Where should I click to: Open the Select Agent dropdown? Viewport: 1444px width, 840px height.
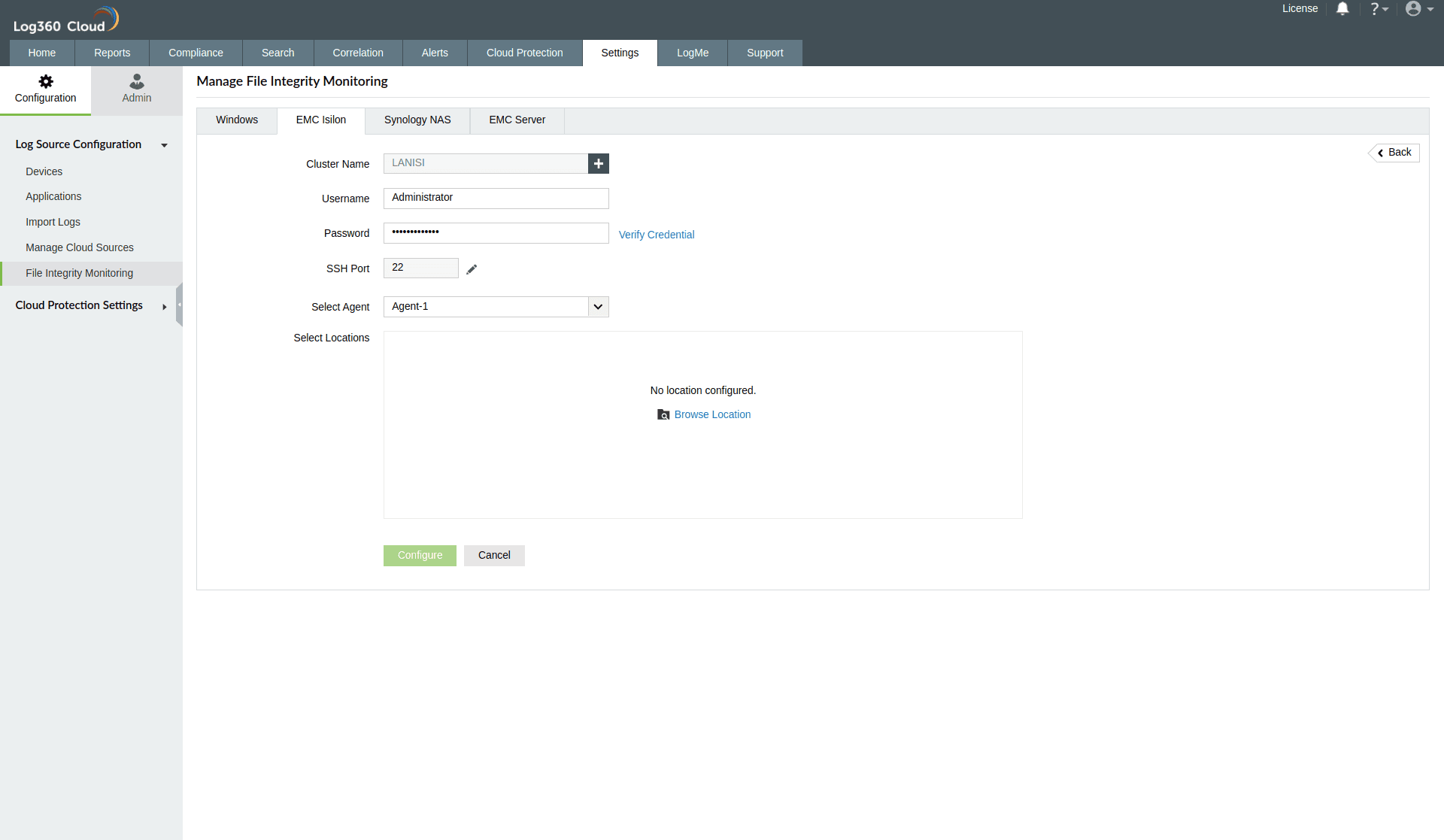pyautogui.click(x=598, y=307)
